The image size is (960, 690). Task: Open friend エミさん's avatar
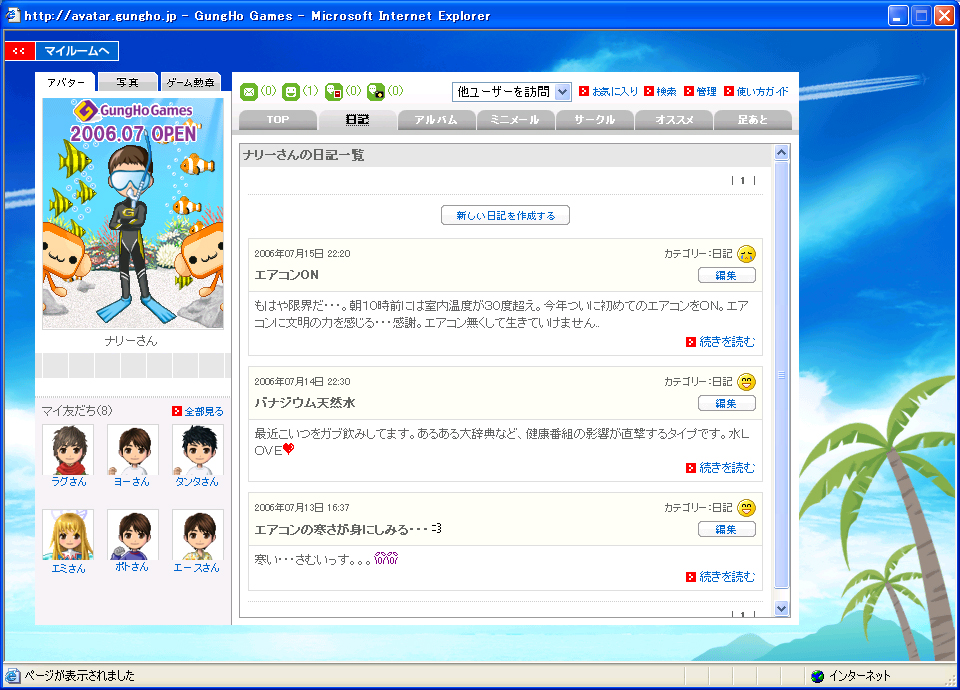[x=68, y=535]
